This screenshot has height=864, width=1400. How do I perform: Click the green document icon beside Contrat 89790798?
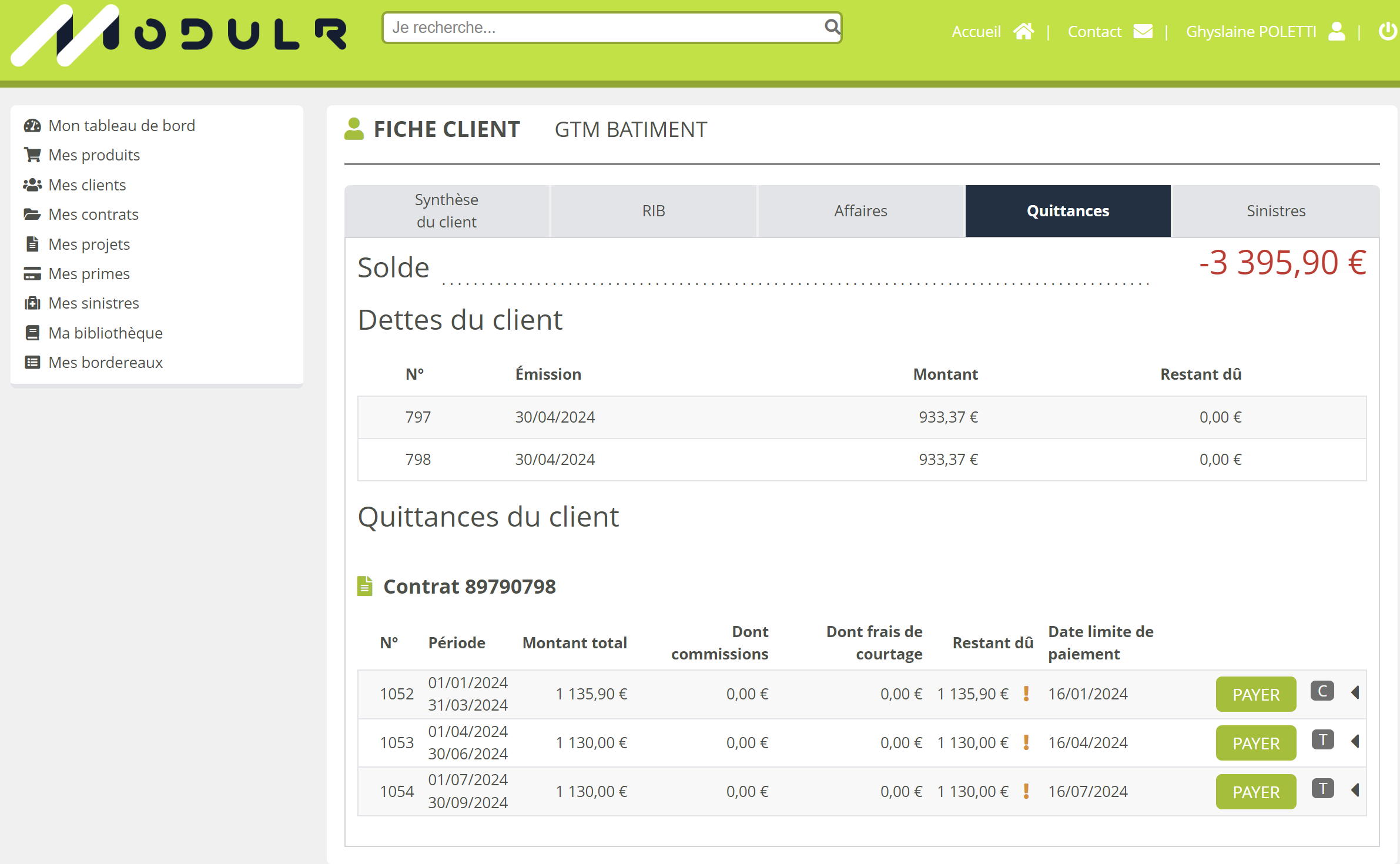tap(365, 586)
